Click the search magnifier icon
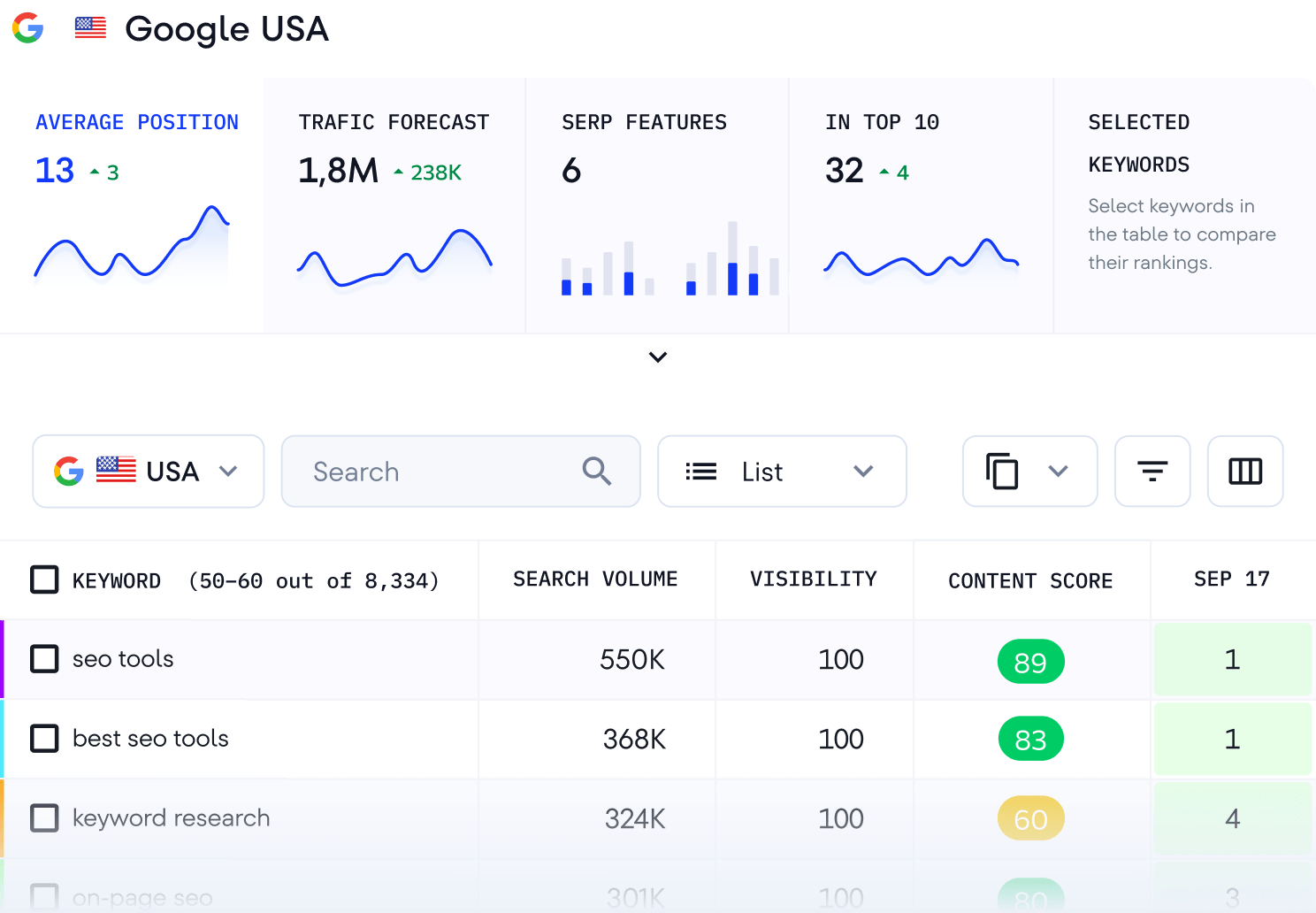1316x913 pixels. point(596,472)
